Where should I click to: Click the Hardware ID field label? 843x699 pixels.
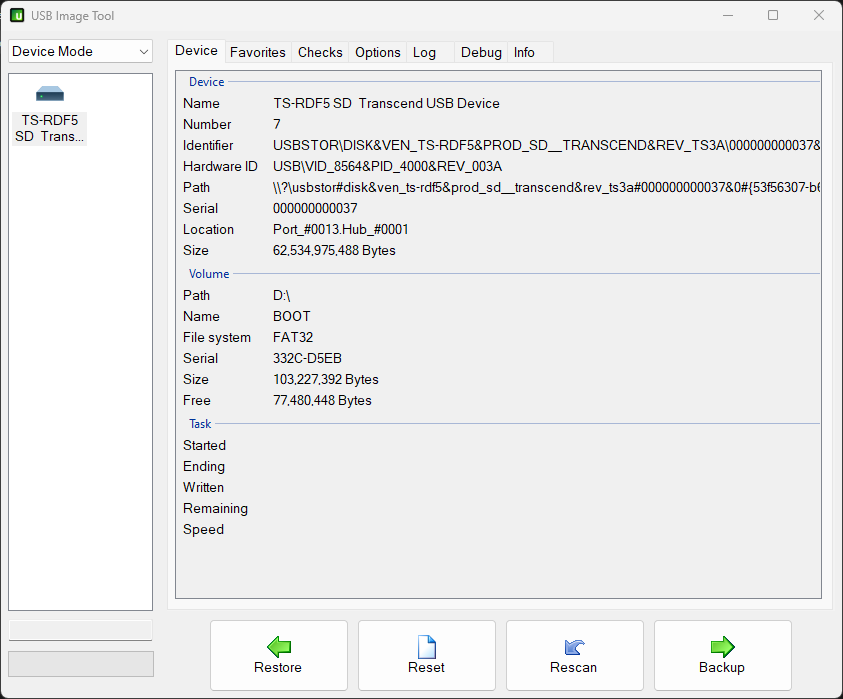(x=220, y=166)
